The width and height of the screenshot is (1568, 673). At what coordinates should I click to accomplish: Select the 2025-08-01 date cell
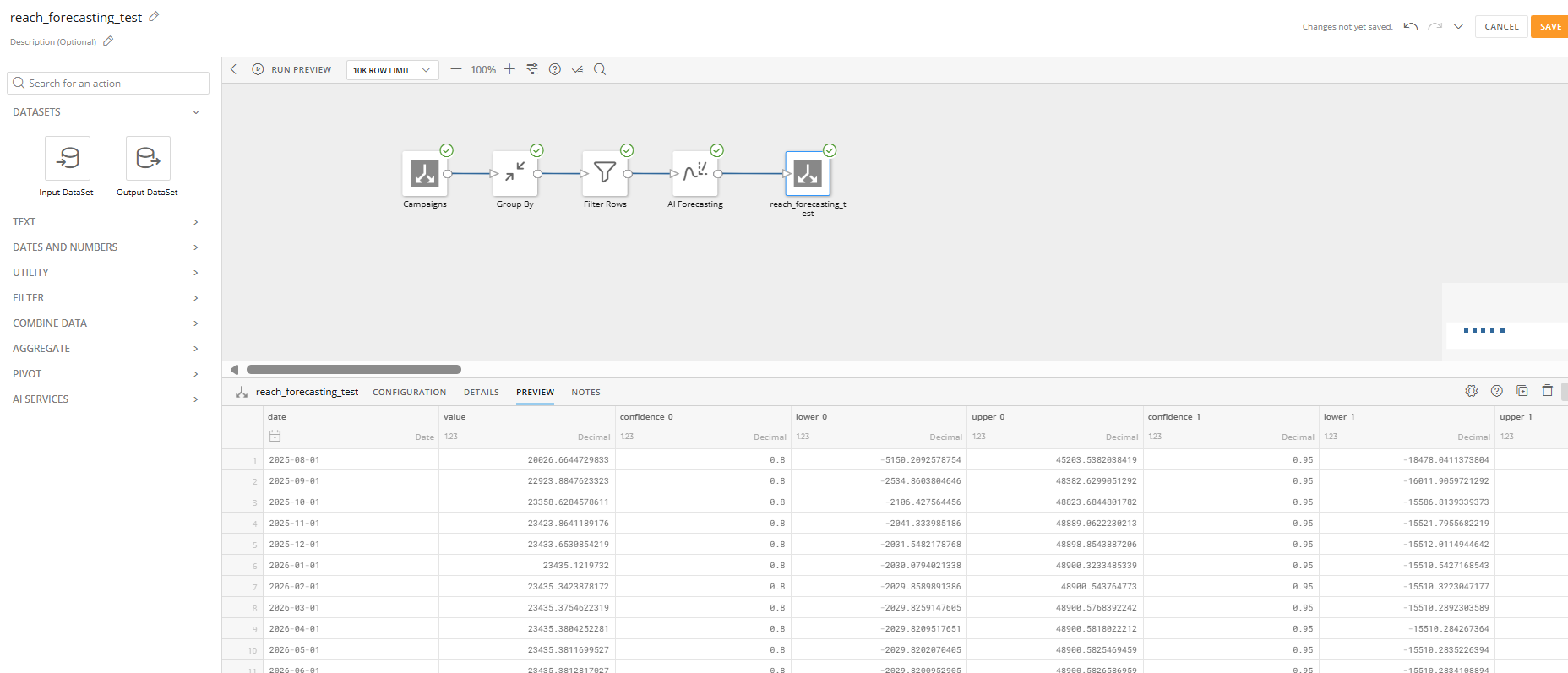tap(351, 460)
